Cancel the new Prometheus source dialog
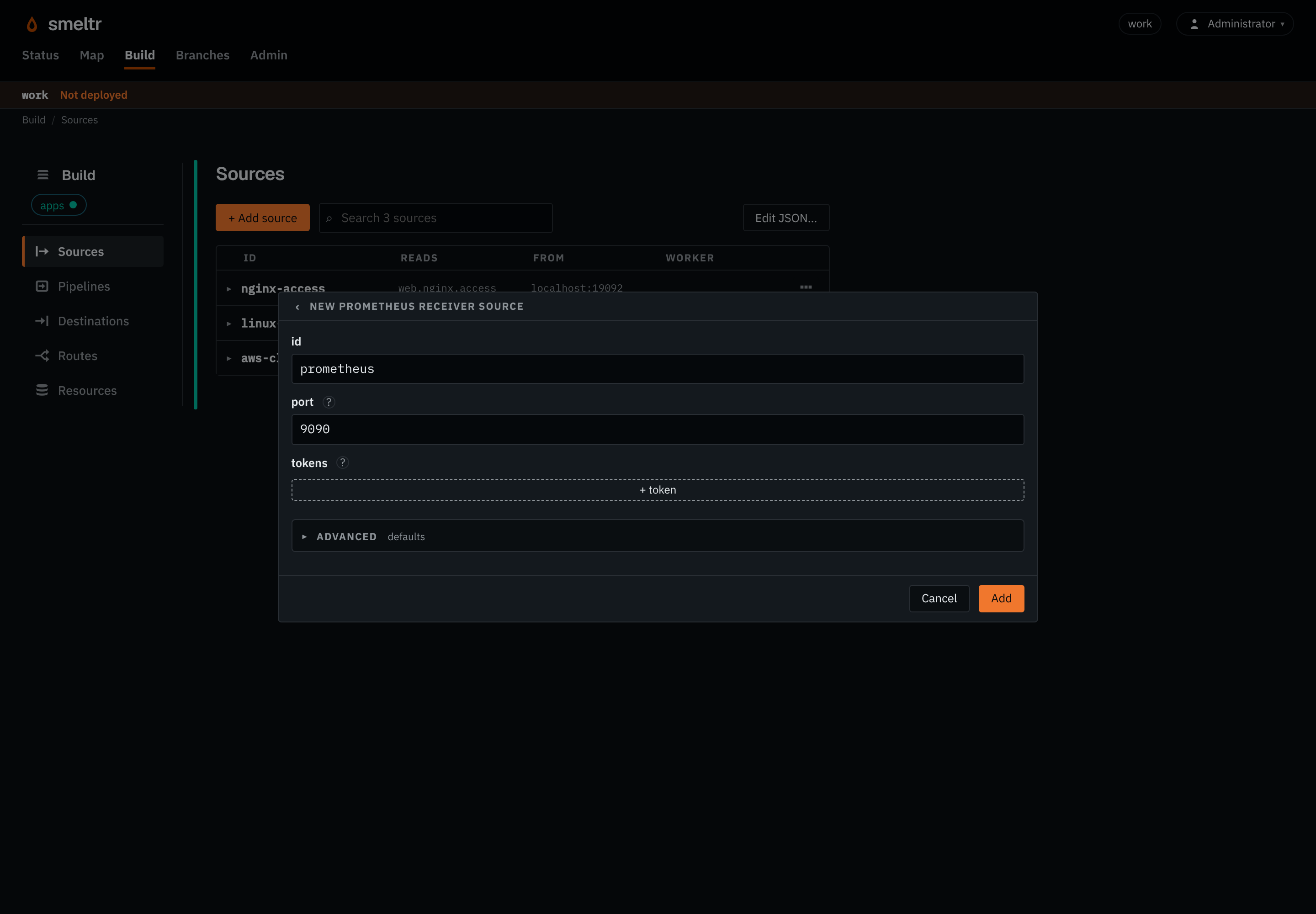This screenshot has height=914, width=1316. pyautogui.click(x=939, y=599)
